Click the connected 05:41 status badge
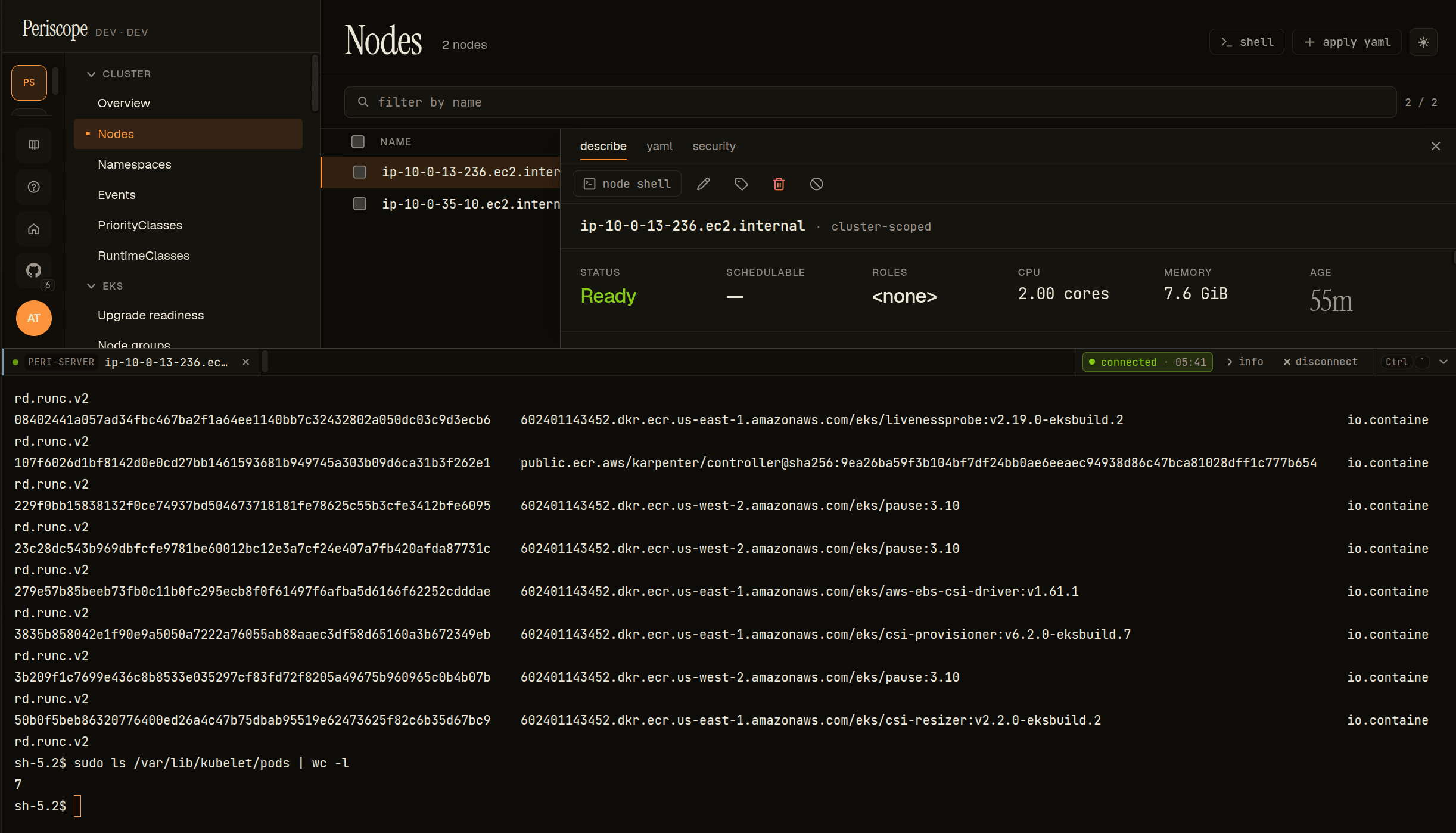 [1147, 362]
